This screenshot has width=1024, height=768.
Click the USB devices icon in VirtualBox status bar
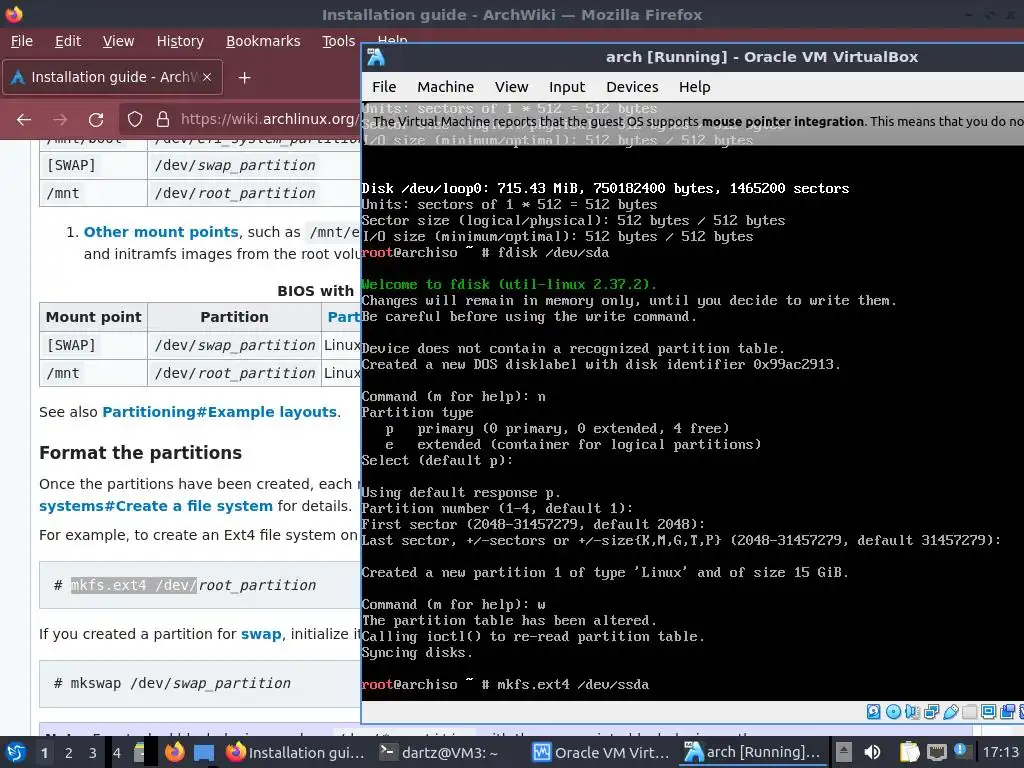[x=951, y=711]
